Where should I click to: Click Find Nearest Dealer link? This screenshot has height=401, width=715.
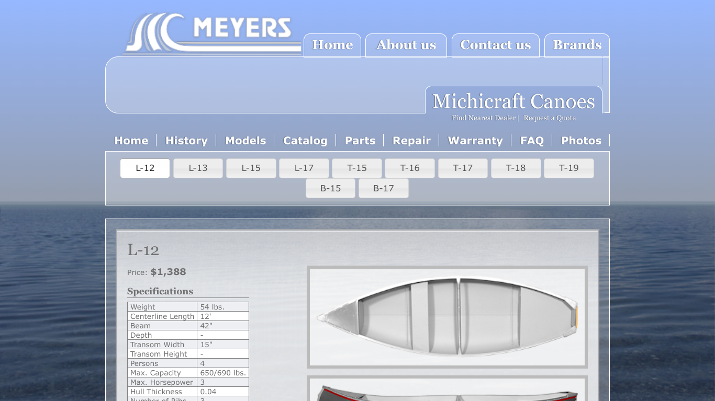pyautogui.click(x=484, y=118)
